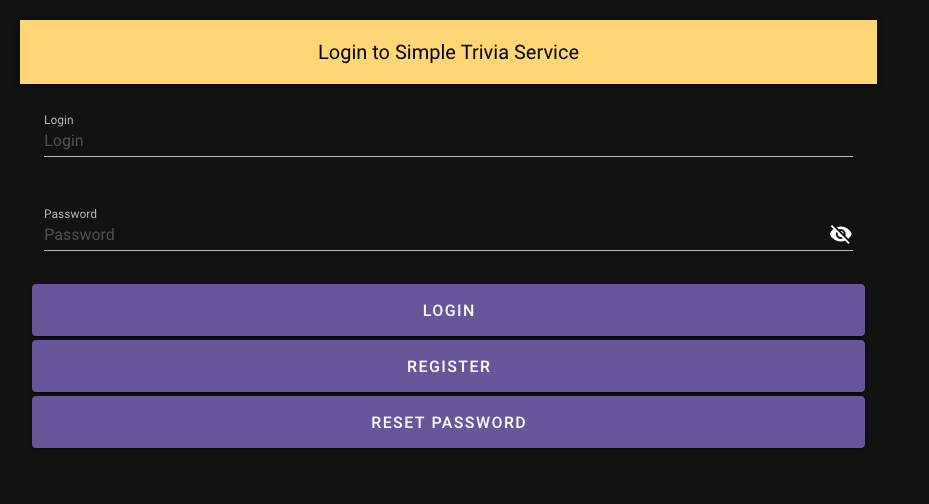Start password recovery with RESET PASSWORD
Viewport: 929px width, 504px height.
448,422
